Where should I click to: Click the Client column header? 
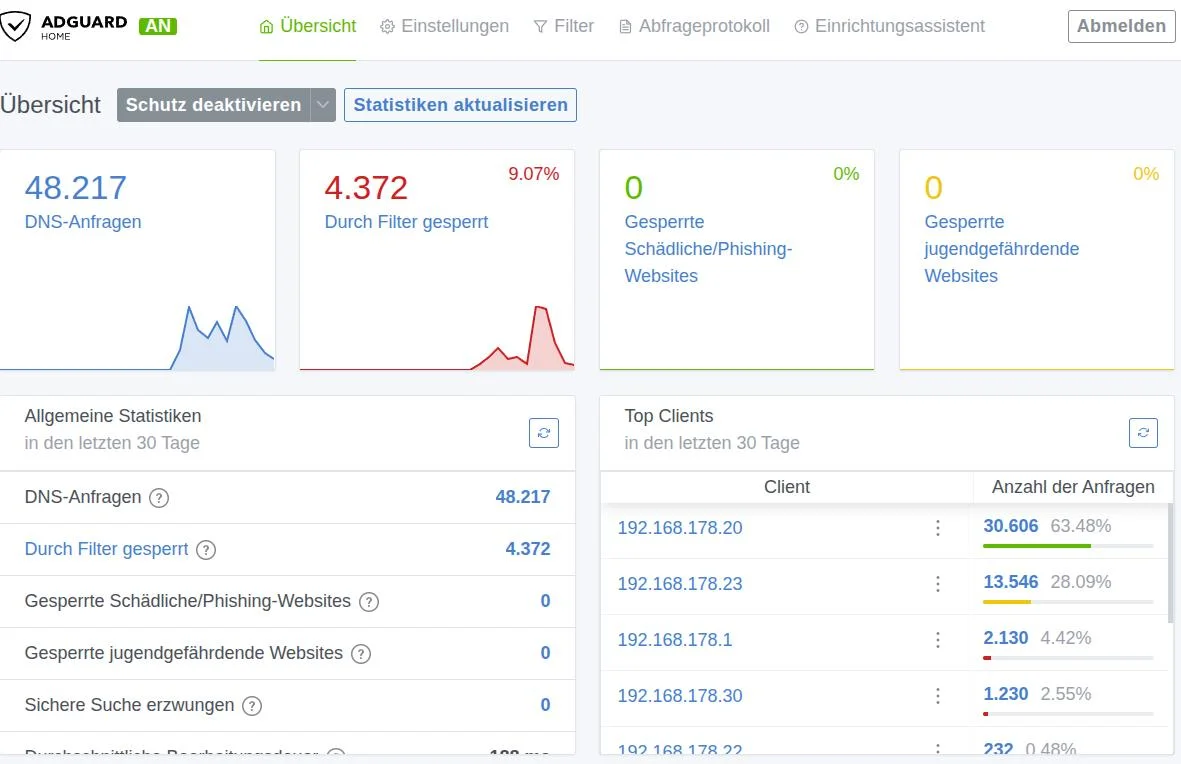(786, 487)
